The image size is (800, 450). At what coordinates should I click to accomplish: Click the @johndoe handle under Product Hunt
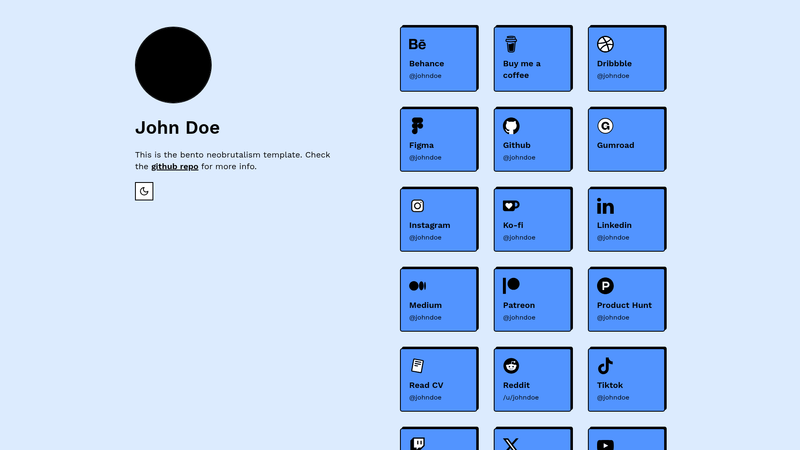pos(613,317)
